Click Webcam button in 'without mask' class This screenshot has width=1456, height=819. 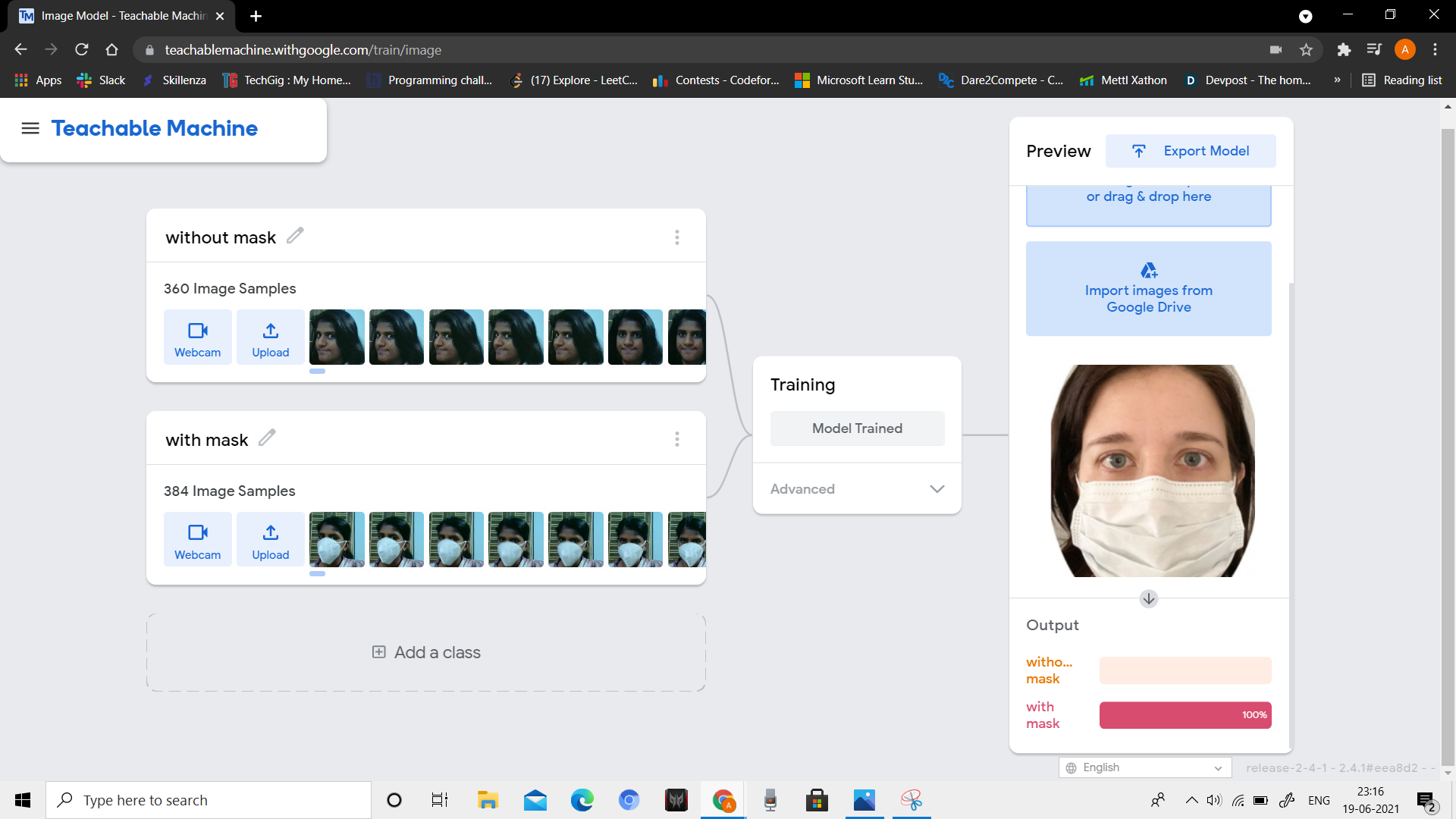(197, 337)
